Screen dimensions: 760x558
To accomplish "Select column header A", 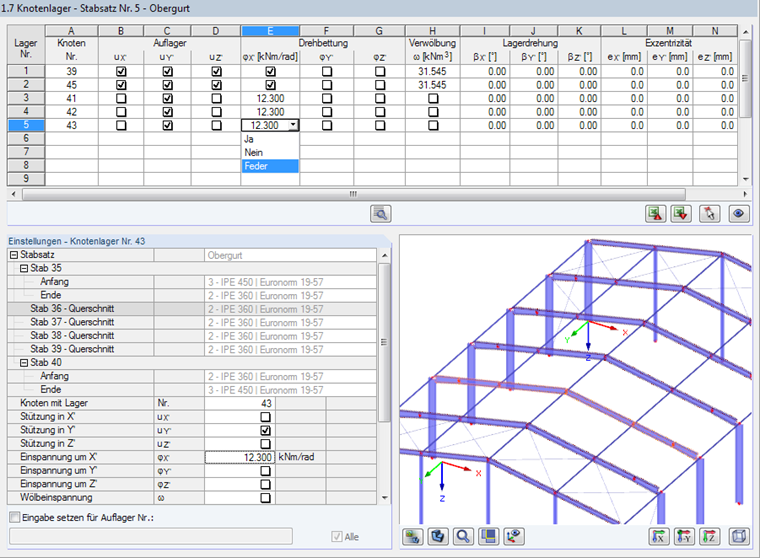I will click(71, 31).
